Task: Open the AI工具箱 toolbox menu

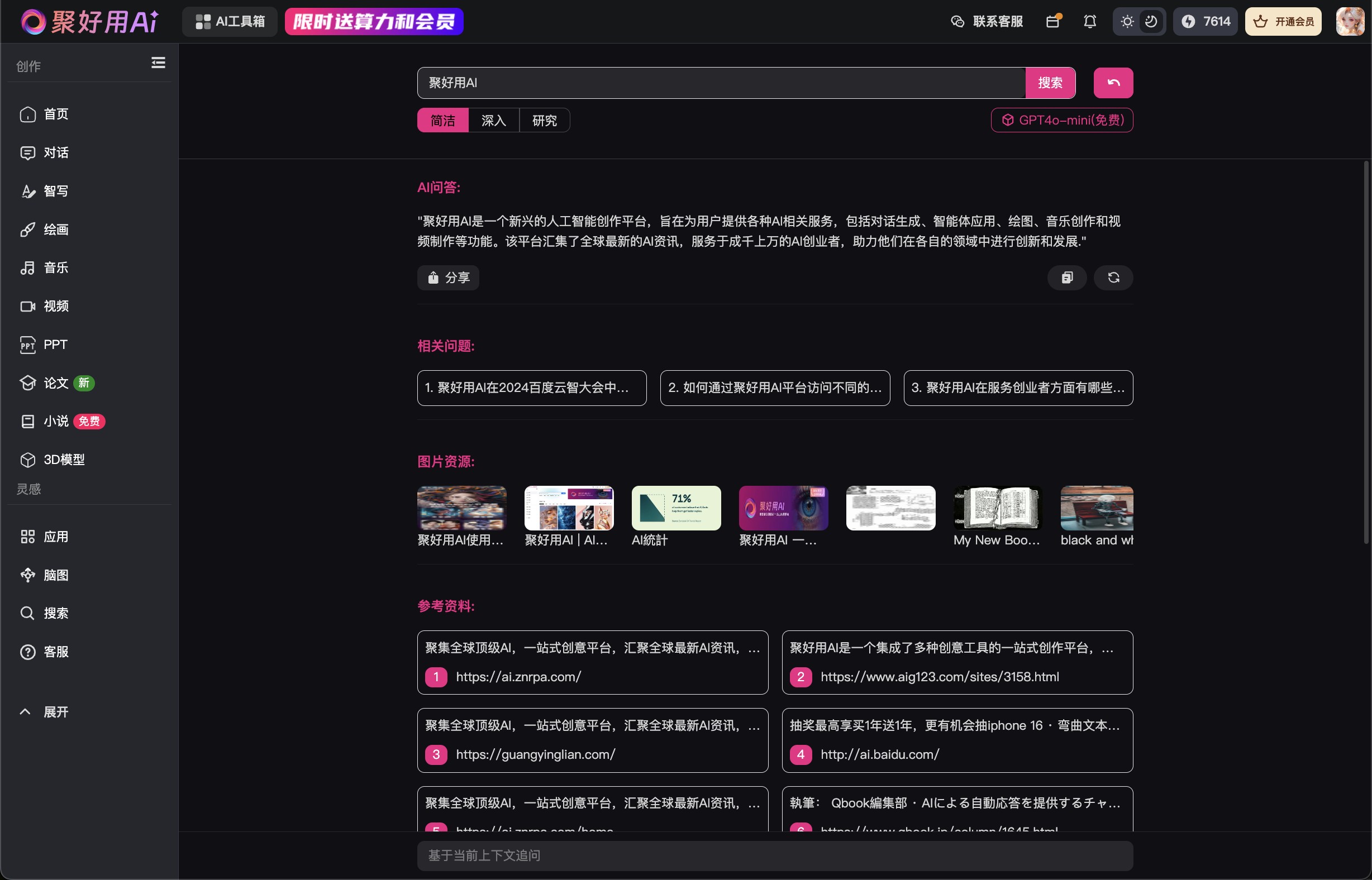Action: [x=230, y=22]
